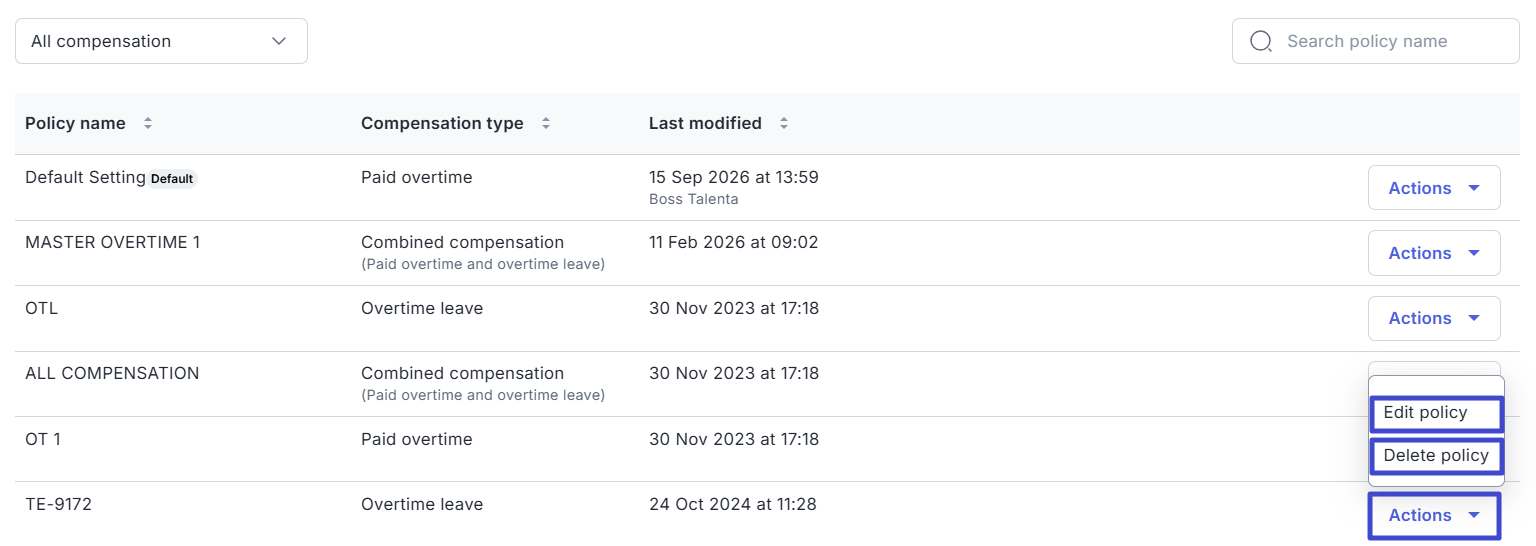Select the OT 1 policy name
This screenshot has height=546, width=1536.
[x=43, y=439]
